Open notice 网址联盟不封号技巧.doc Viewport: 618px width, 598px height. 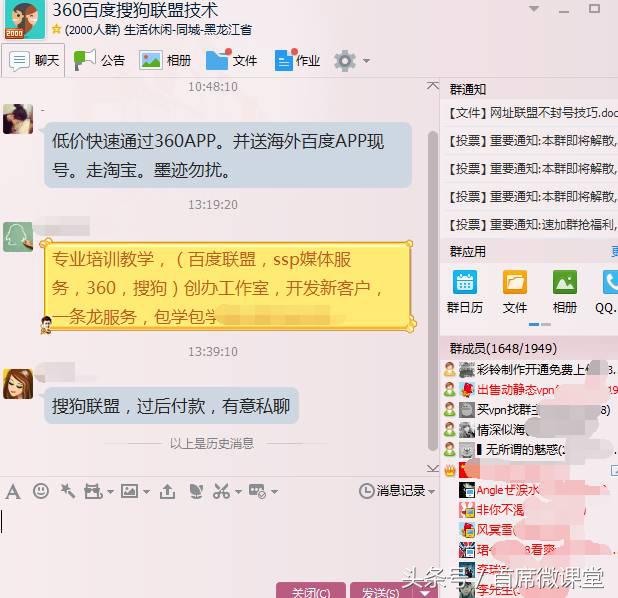tap(532, 113)
